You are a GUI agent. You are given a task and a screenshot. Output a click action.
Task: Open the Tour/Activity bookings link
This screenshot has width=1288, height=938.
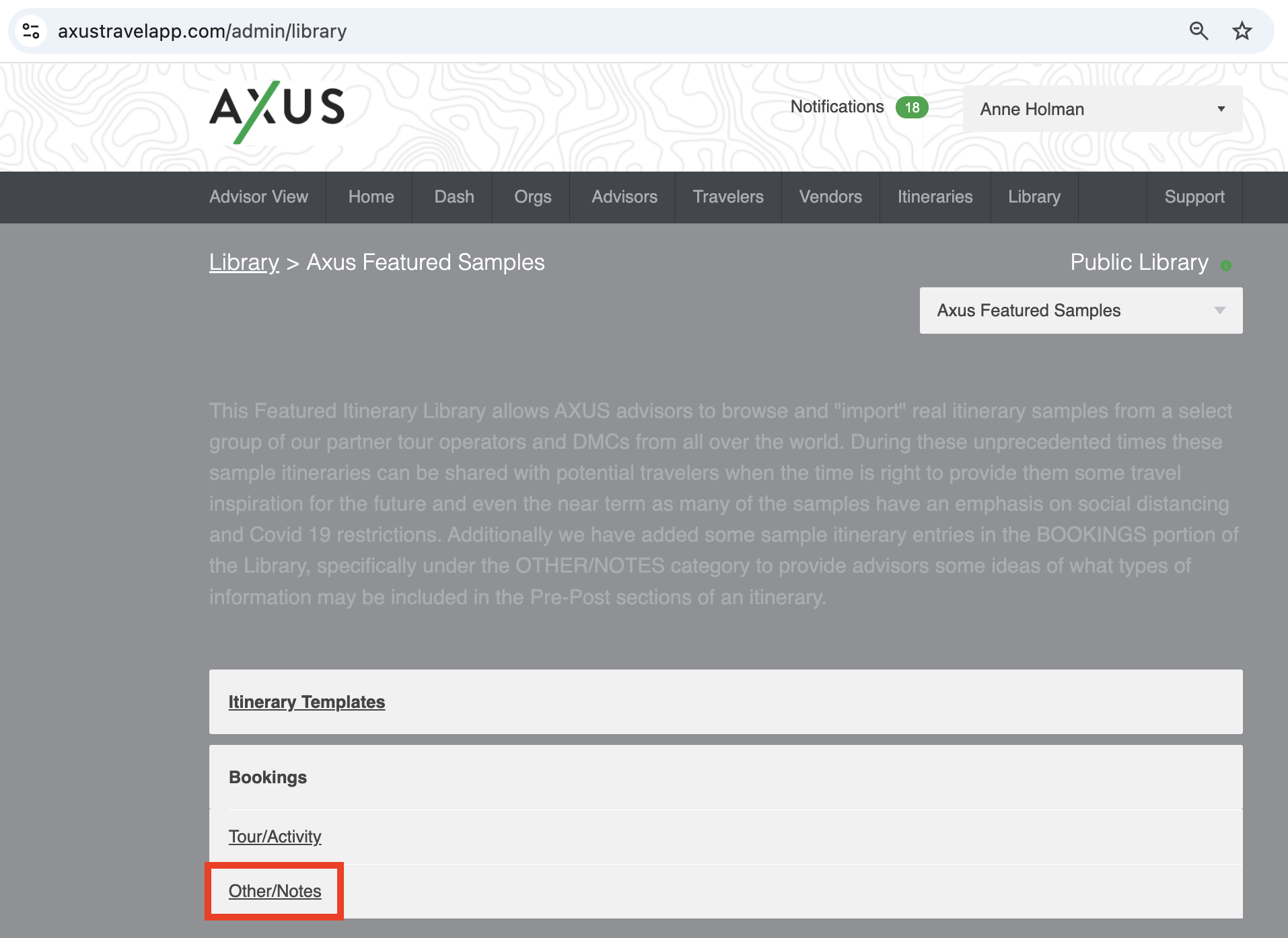tap(275, 836)
